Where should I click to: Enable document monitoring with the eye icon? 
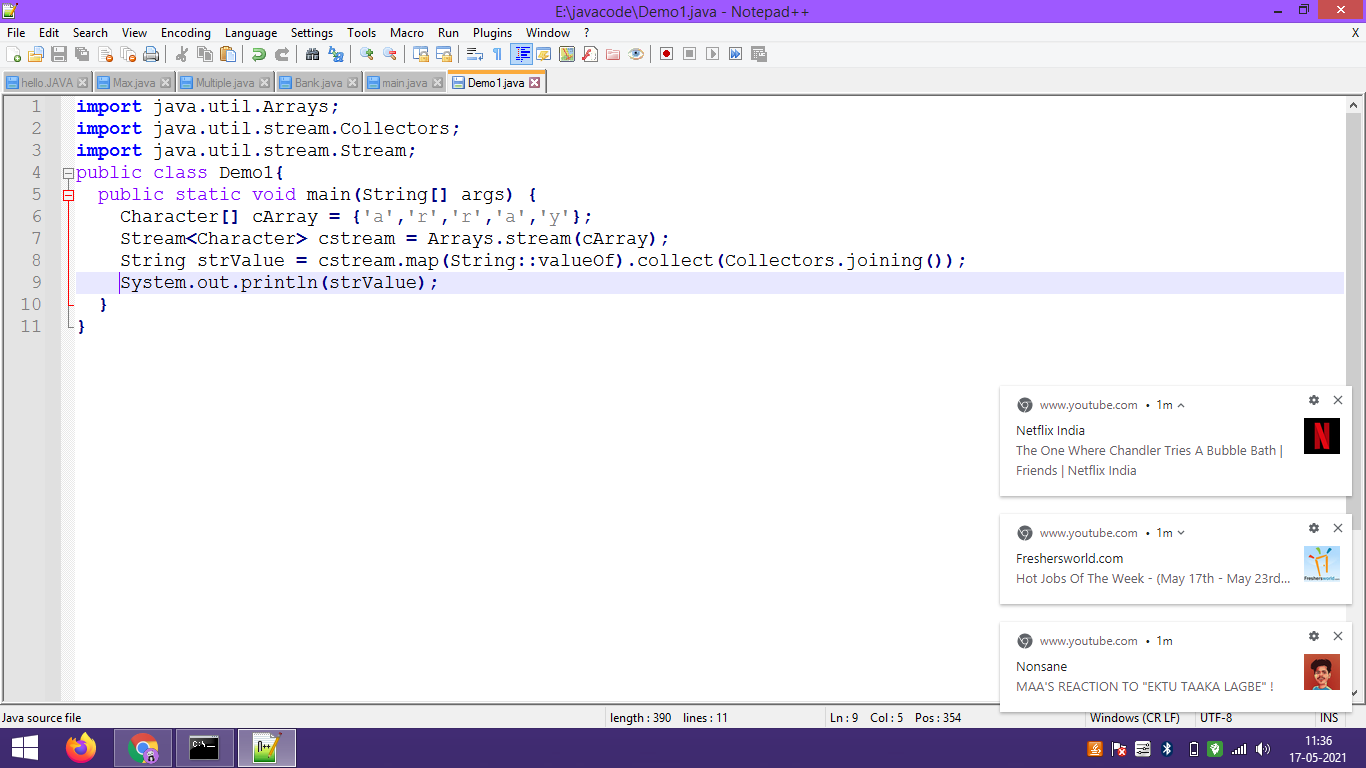(636, 54)
